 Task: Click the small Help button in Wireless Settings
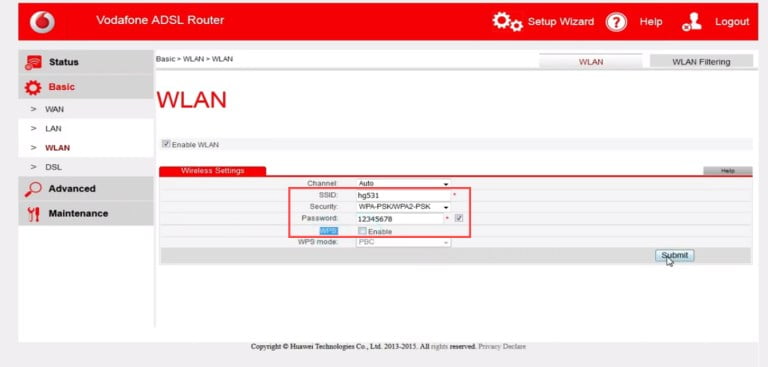click(727, 171)
